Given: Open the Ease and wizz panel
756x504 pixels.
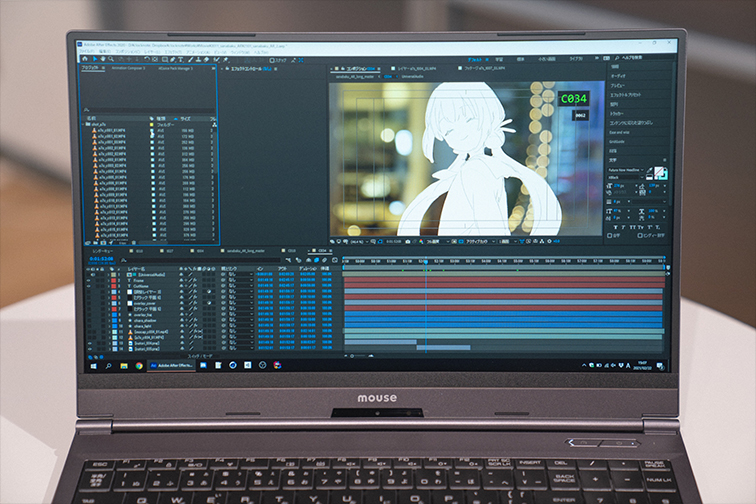Looking at the screenshot, I should click(620, 132).
